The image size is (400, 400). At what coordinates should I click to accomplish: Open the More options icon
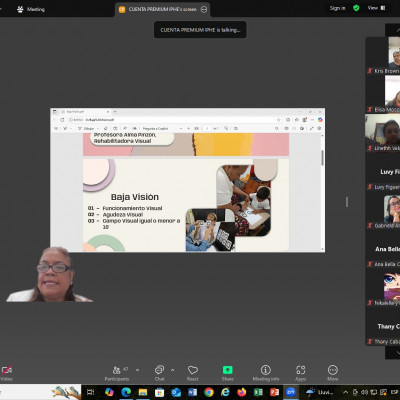tap(333, 370)
